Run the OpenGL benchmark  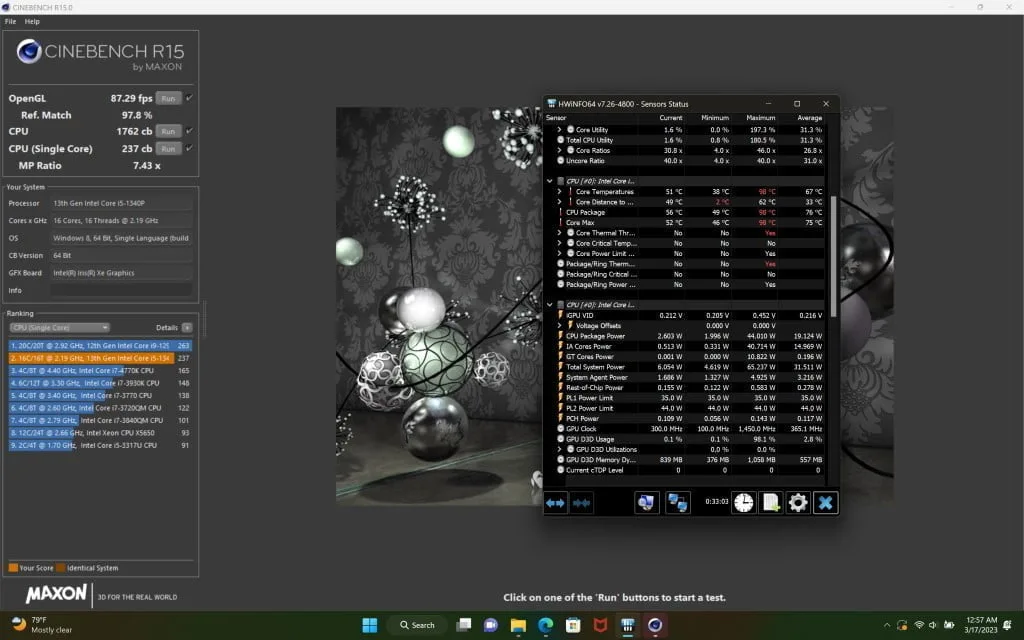(x=168, y=98)
